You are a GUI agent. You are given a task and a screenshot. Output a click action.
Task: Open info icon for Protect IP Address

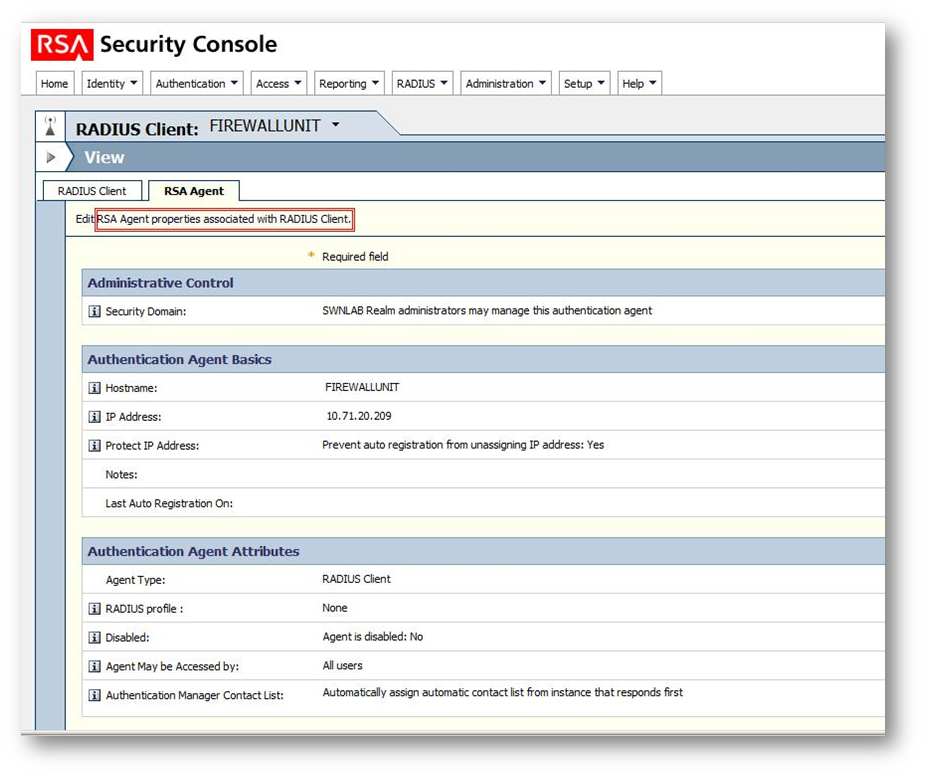(94, 446)
